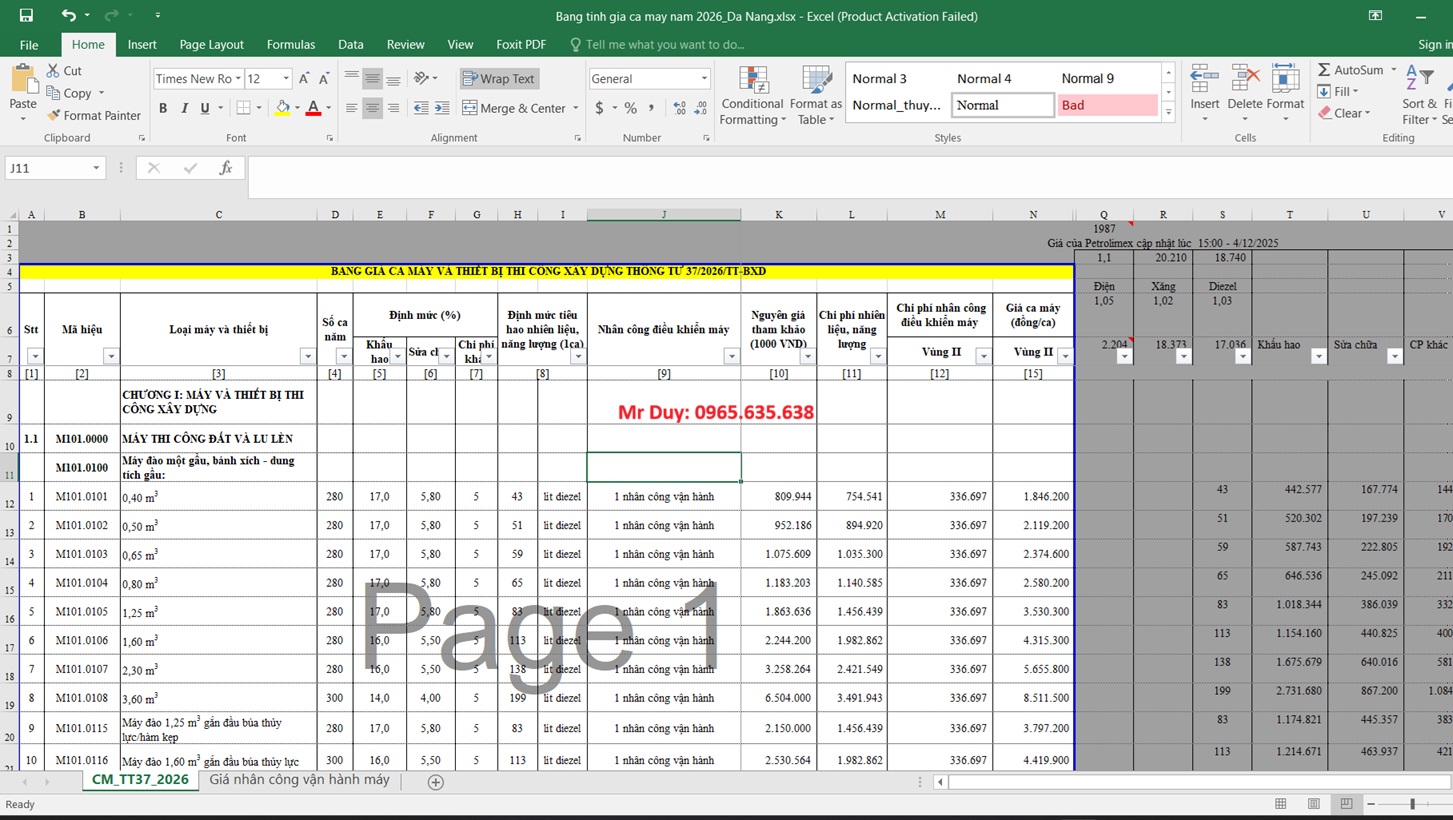
Task: Toggle Wrap Text
Action: click(x=498, y=78)
